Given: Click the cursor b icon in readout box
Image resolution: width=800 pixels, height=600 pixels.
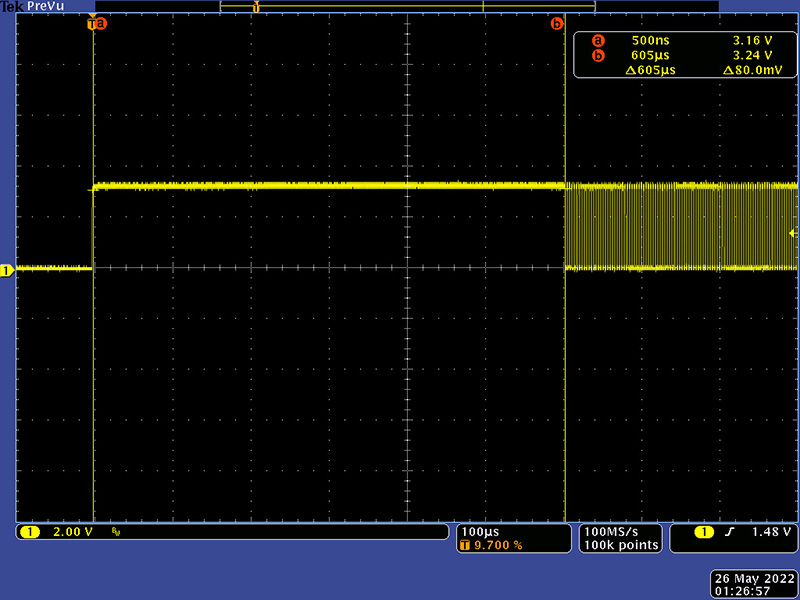Looking at the screenshot, I should pyautogui.click(x=598, y=55).
